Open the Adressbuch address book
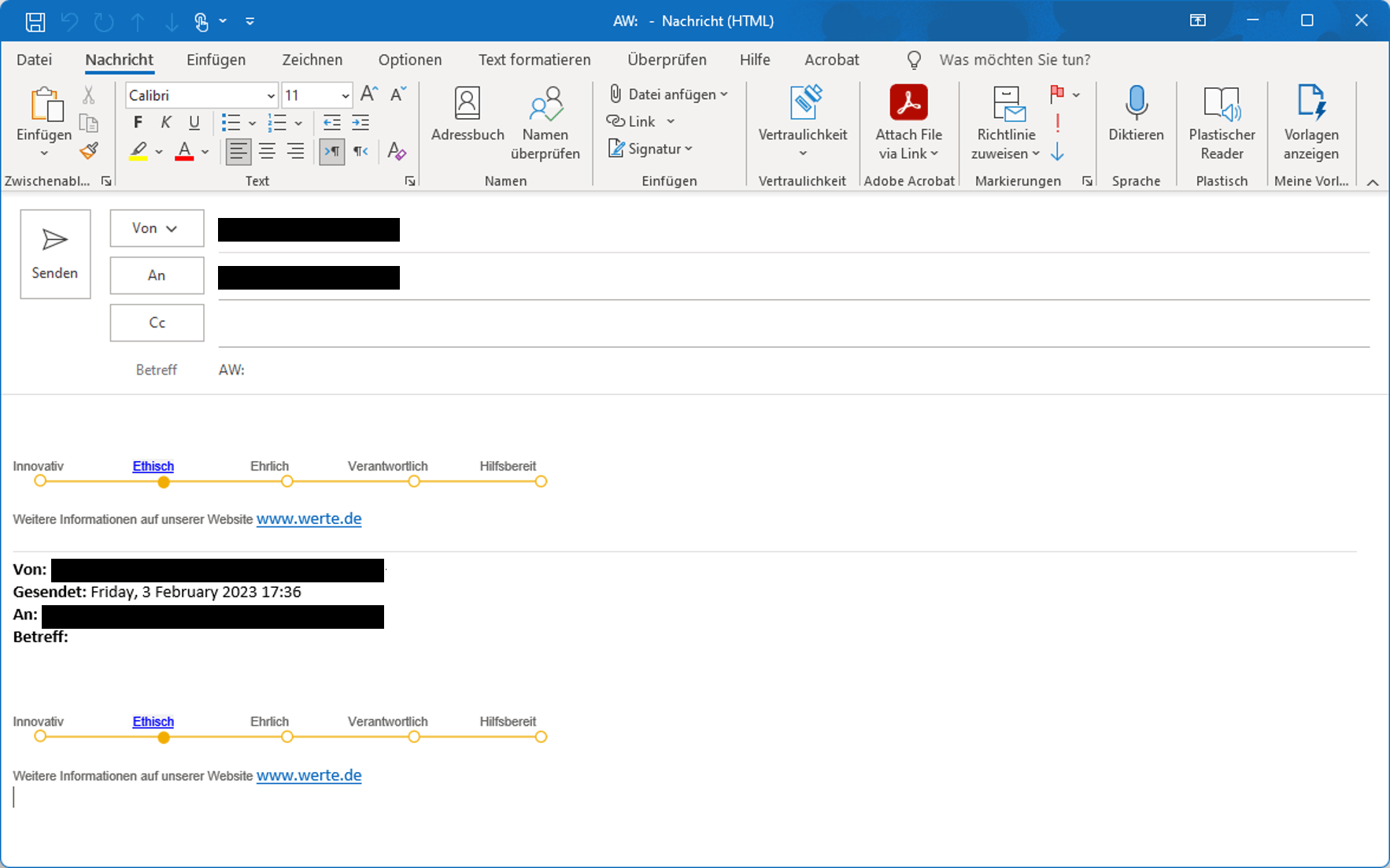Image resolution: width=1390 pixels, height=868 pixels. point(468,115)
